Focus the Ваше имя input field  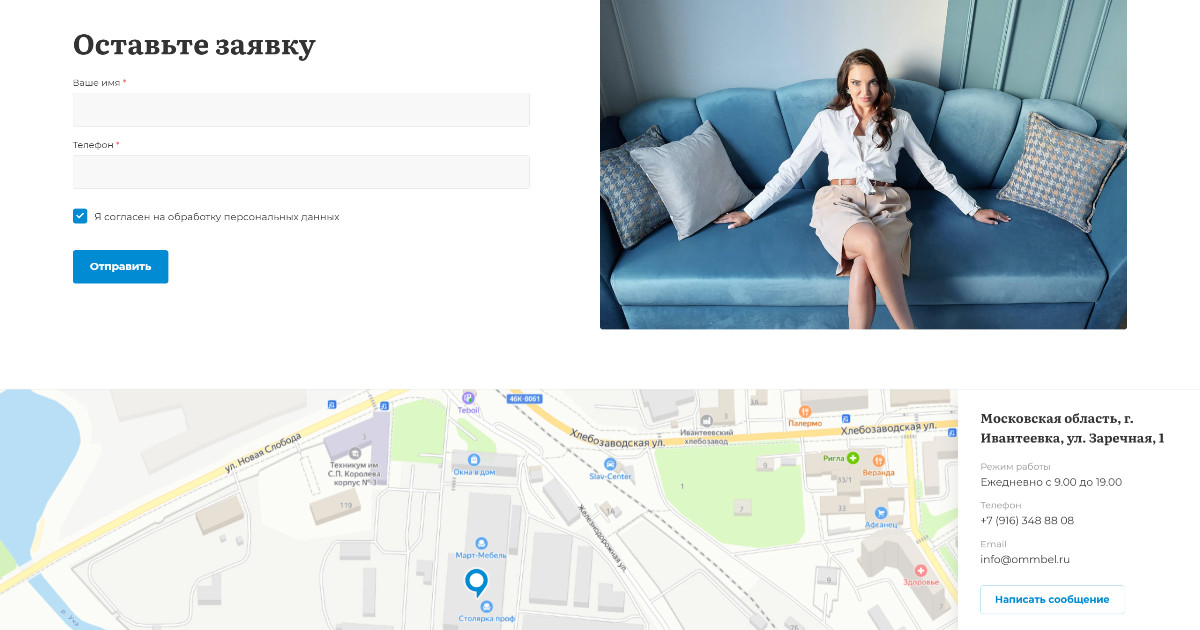pyautogui.click(x=301, y=110)
